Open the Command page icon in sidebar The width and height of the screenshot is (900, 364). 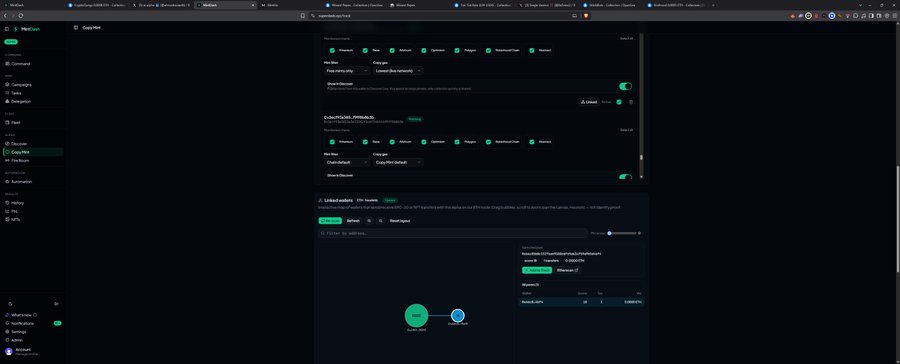point(7,64)
